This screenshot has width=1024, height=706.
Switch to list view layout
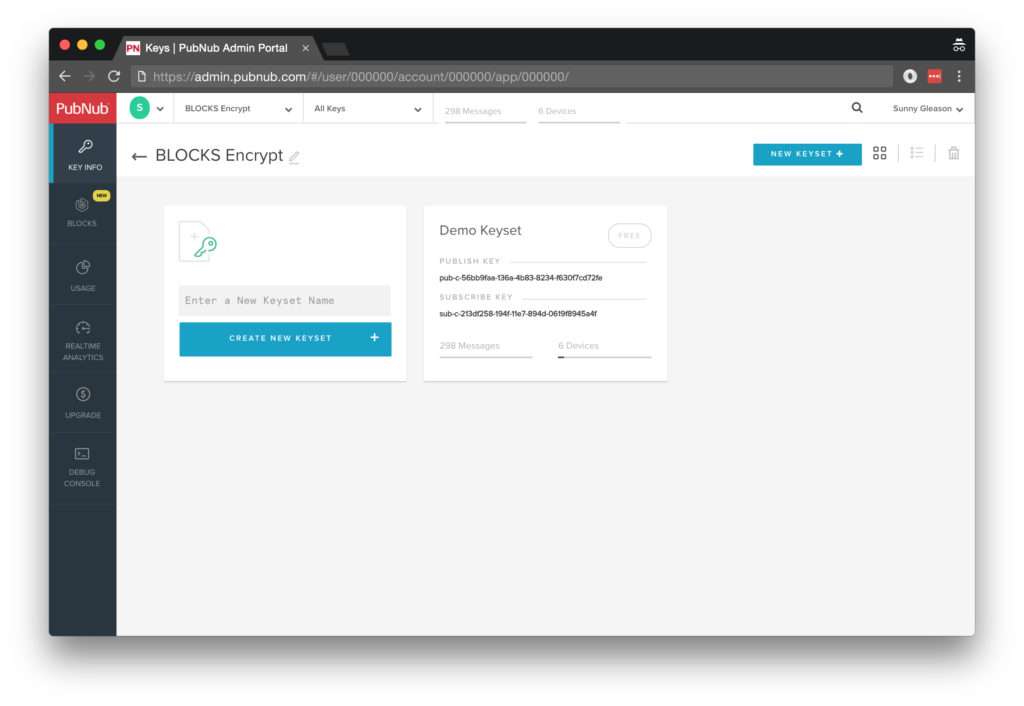point(916,153)
